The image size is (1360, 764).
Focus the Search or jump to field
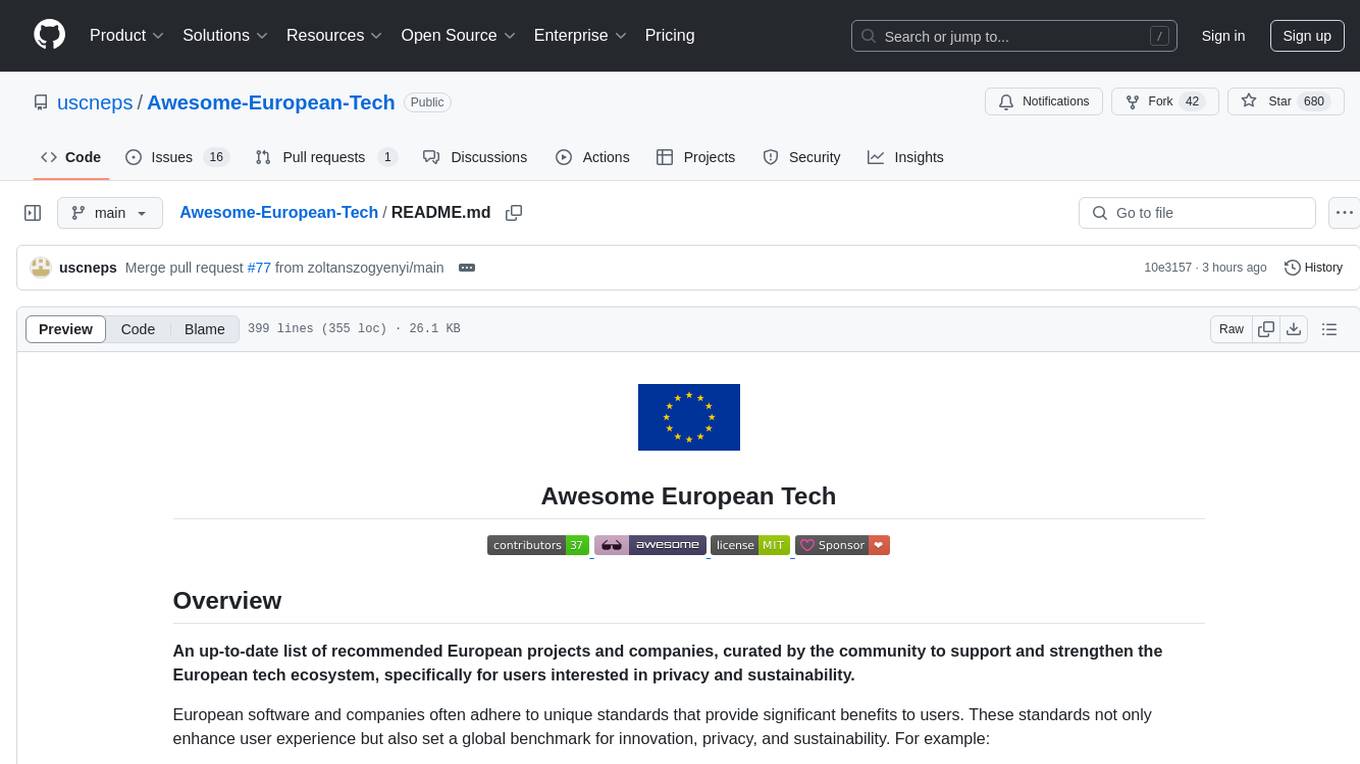click(x=1013, y=36)
